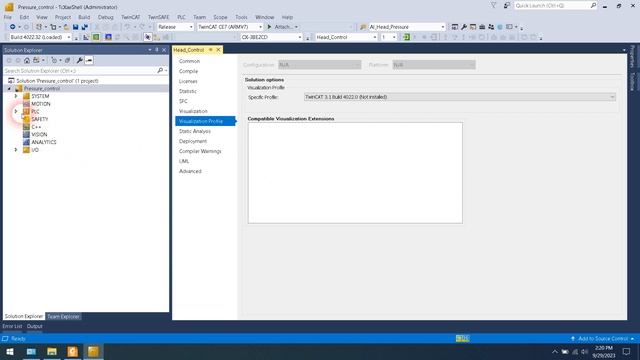Viewport: 640px width, 360px height.
Task: Open Windows action center notifications
Action: (x=627, y=351)
